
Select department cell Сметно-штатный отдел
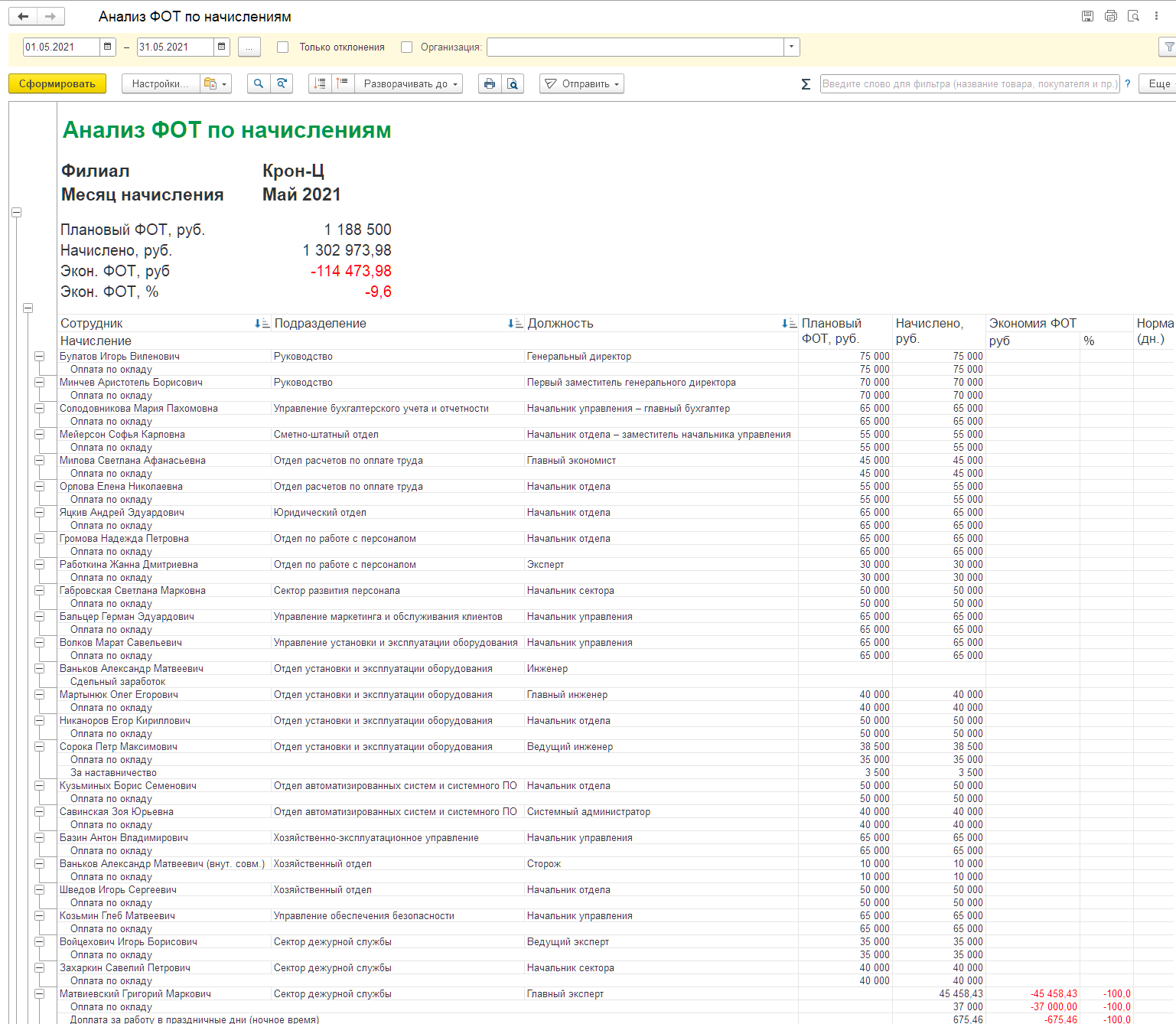(398, 434)
